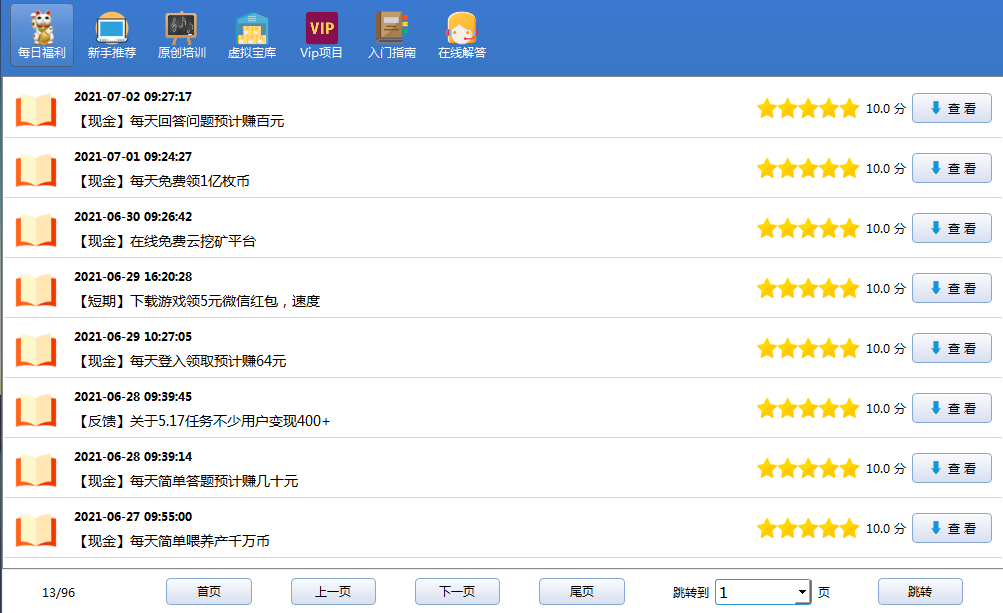Viewport: 1003px width, 613px height.
Task: Go to next page with 下一页
Action: point(457,592)
